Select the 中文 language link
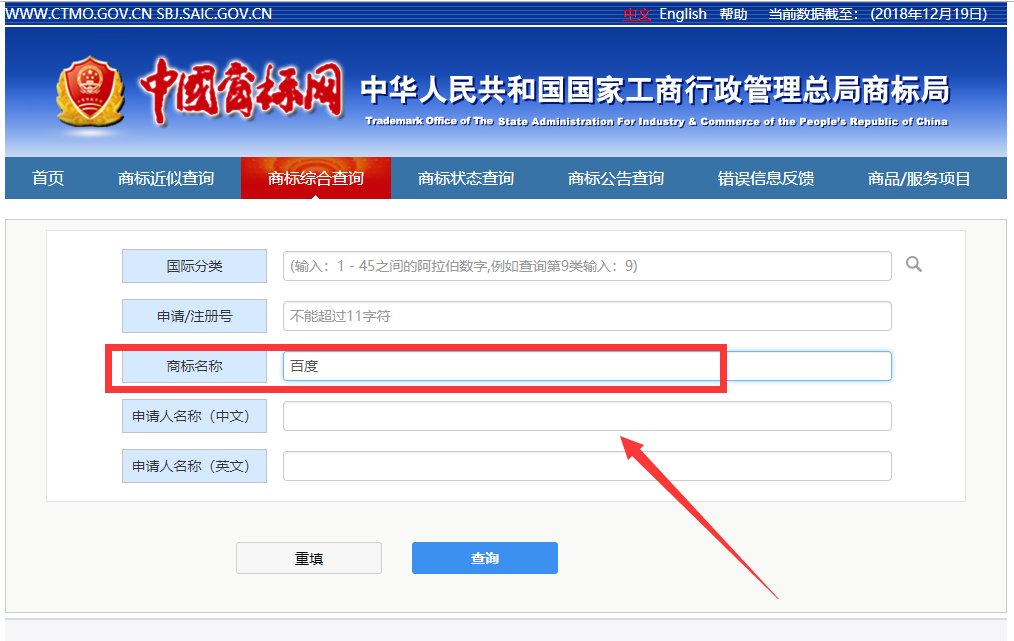 (638, 14)
